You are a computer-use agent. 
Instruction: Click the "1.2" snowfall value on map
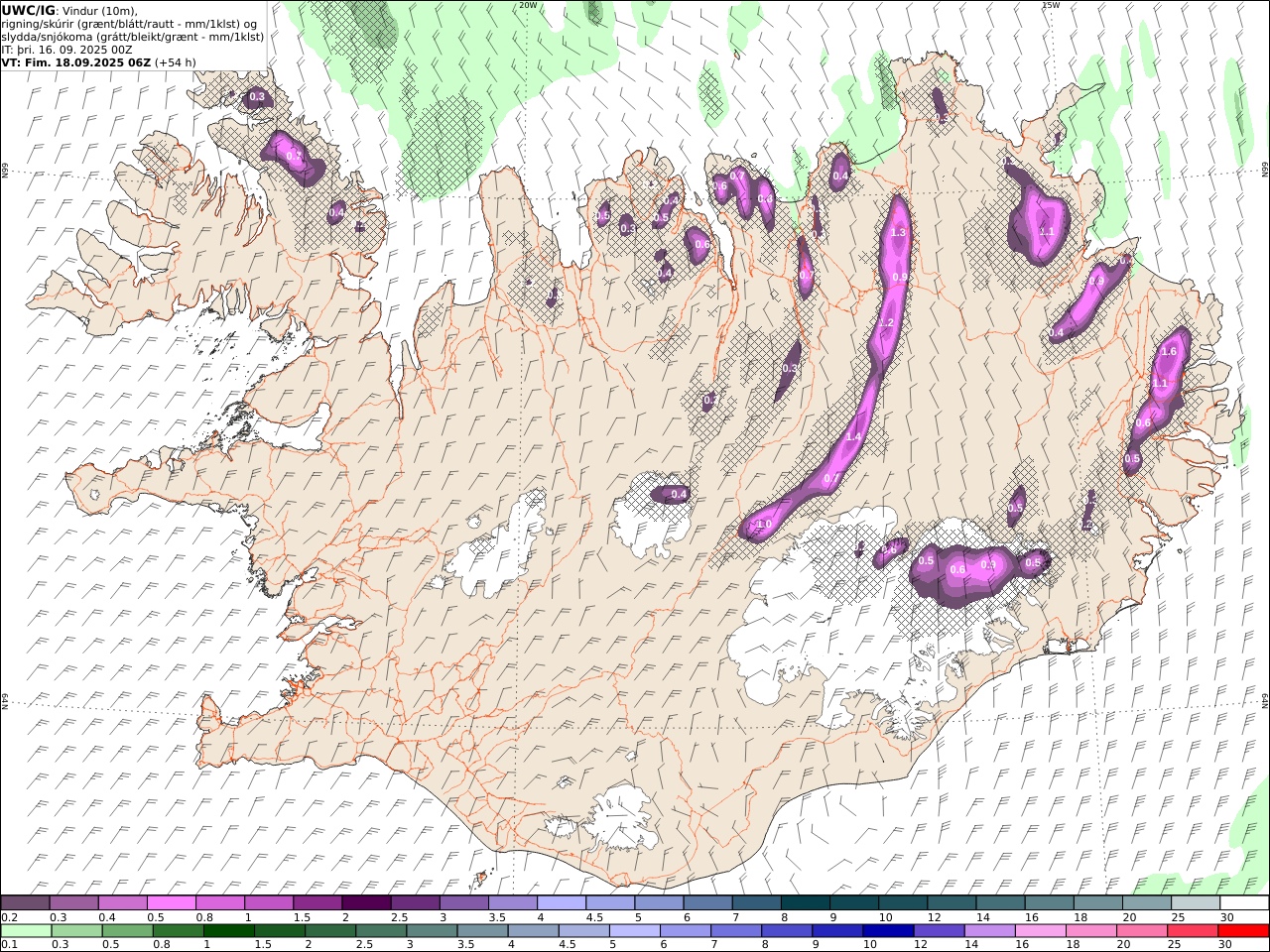click(x=887, y=323)
